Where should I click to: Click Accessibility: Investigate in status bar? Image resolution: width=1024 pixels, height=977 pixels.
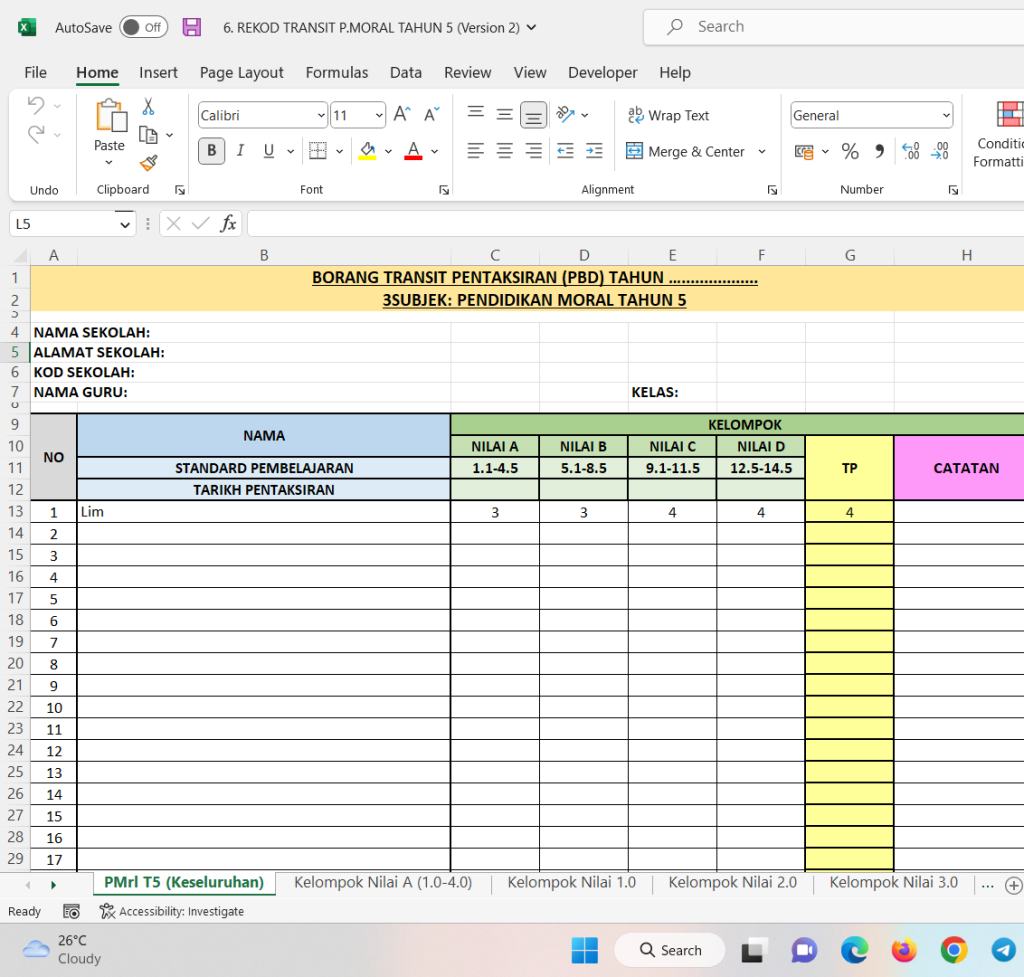[x=171, y=911]
